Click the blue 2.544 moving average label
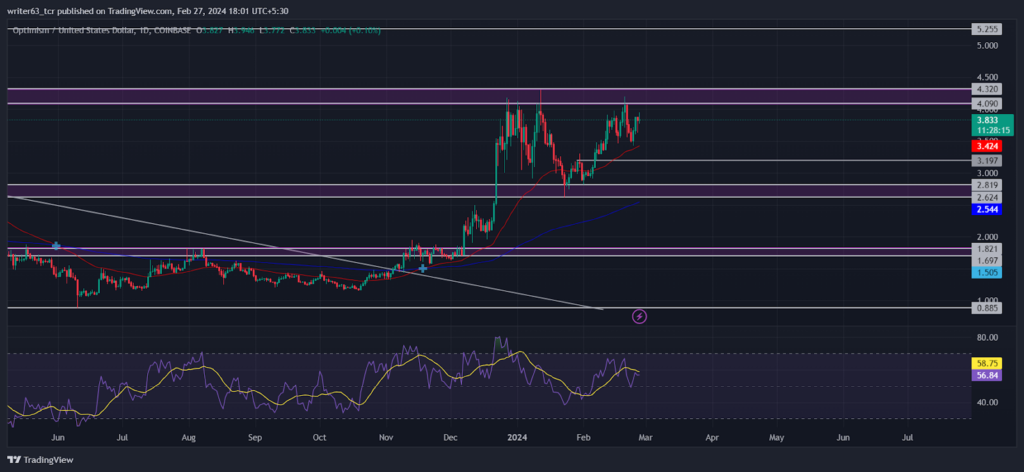The image size is (1024, 472). (986, 210)
